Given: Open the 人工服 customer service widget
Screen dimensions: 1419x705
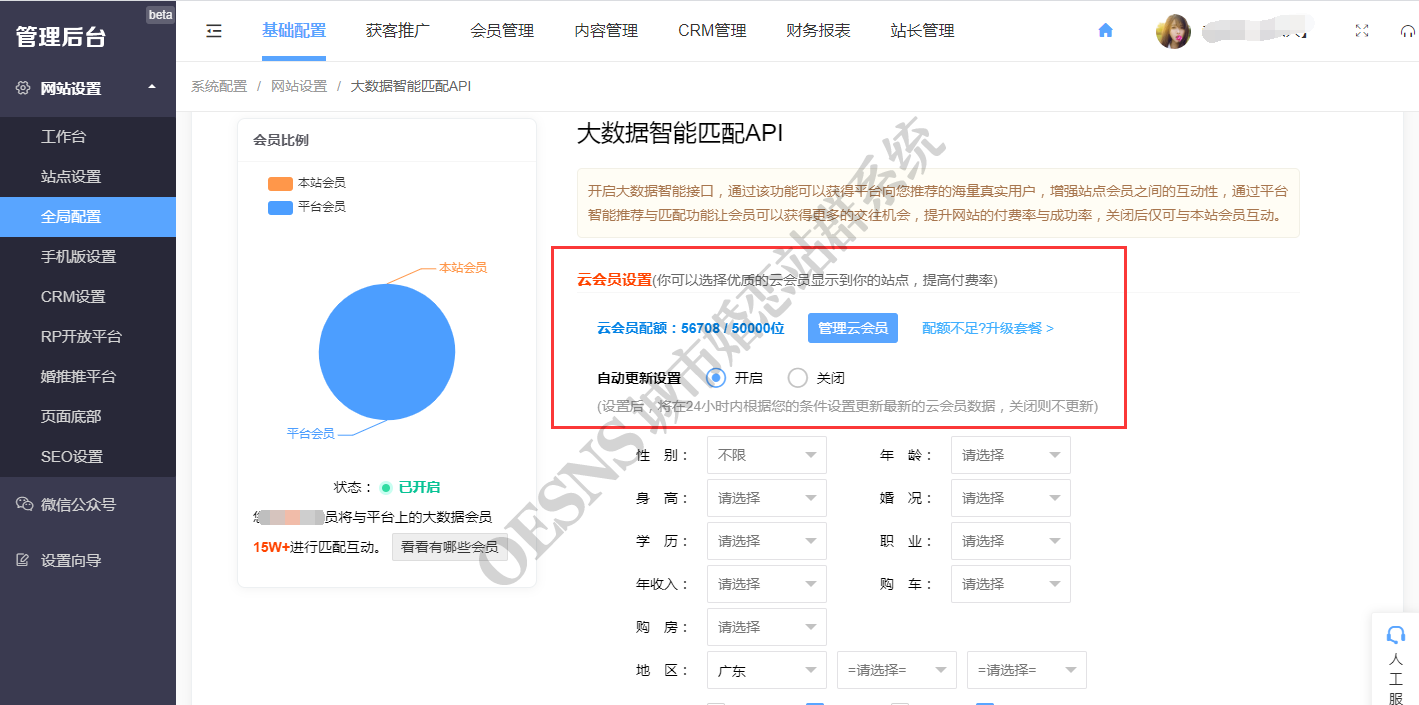Looking at the screenshot, I should 1396,660.
